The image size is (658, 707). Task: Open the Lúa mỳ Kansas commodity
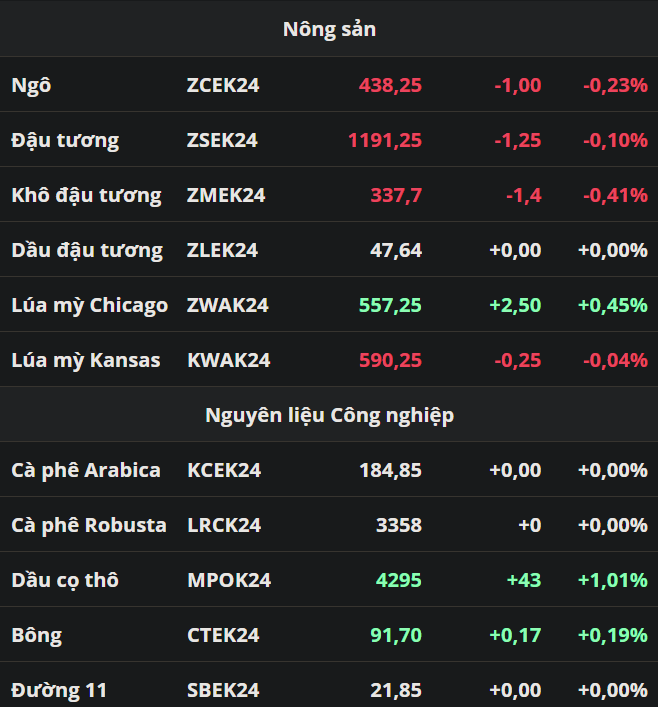pos(86,360)
